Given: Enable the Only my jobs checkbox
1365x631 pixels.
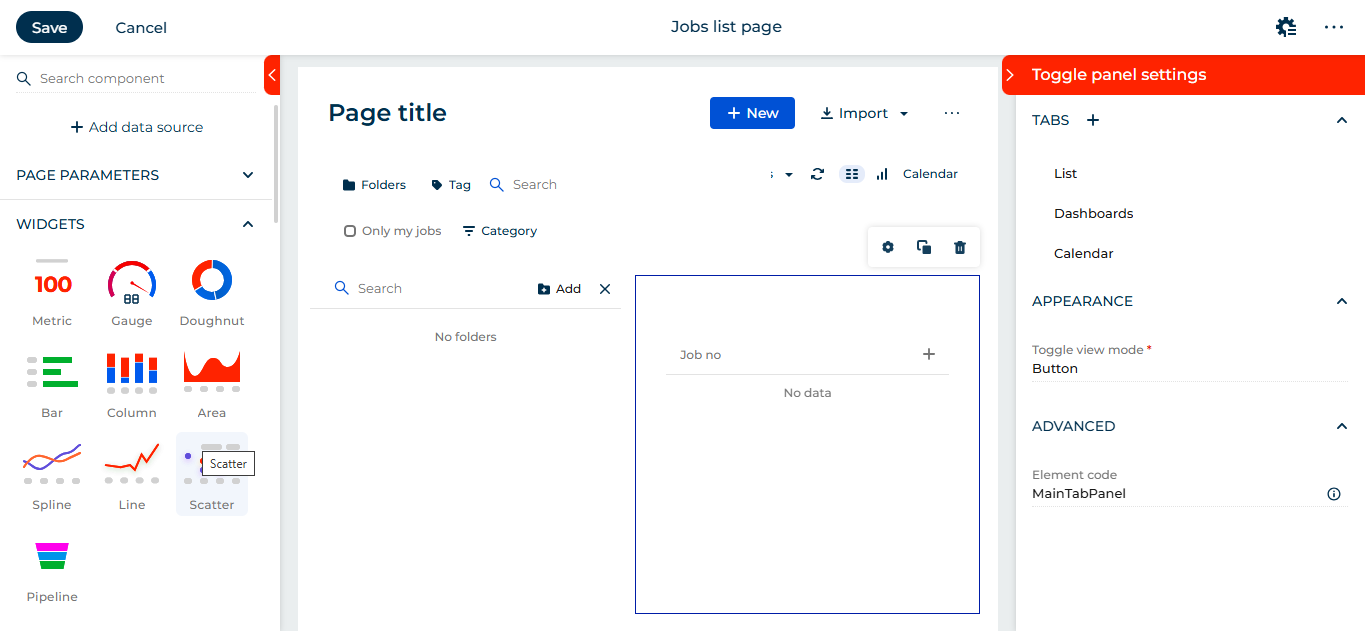Looking at the screenshot, I should [351, 230].
